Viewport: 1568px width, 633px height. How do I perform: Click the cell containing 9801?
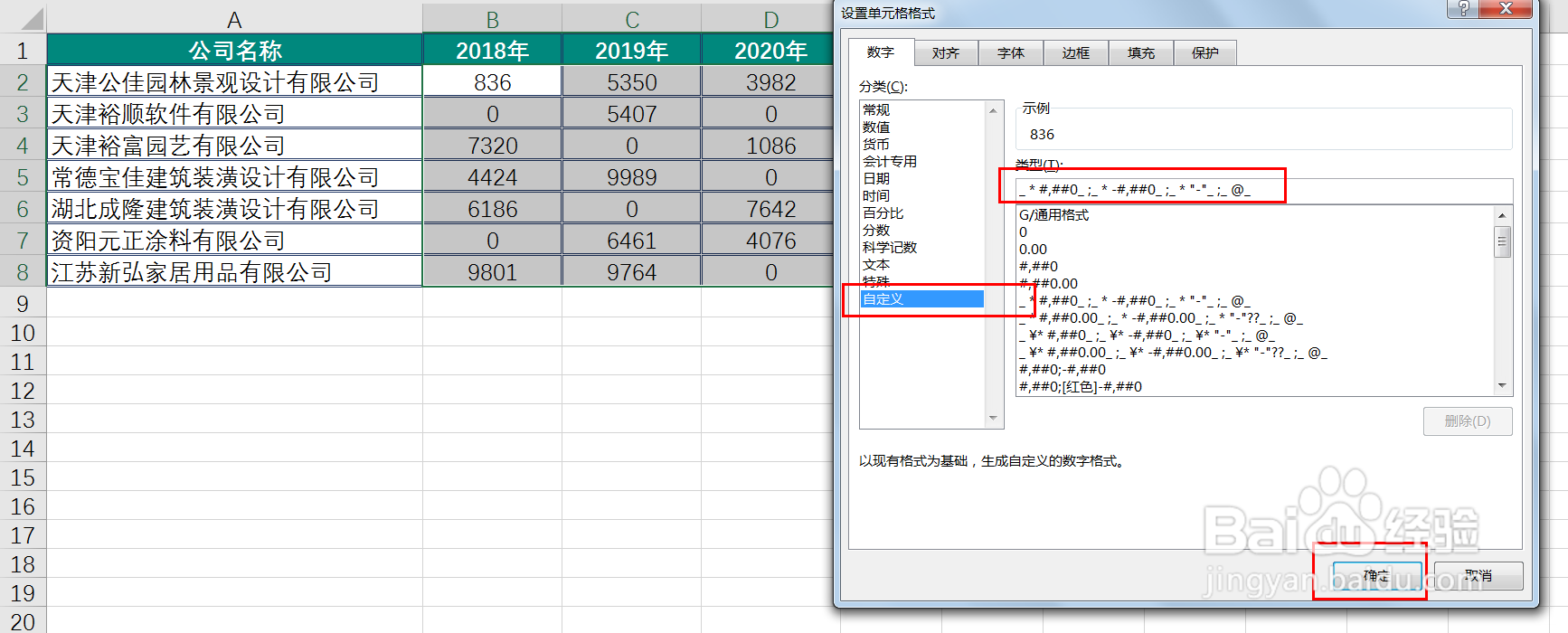pos(493,271)
